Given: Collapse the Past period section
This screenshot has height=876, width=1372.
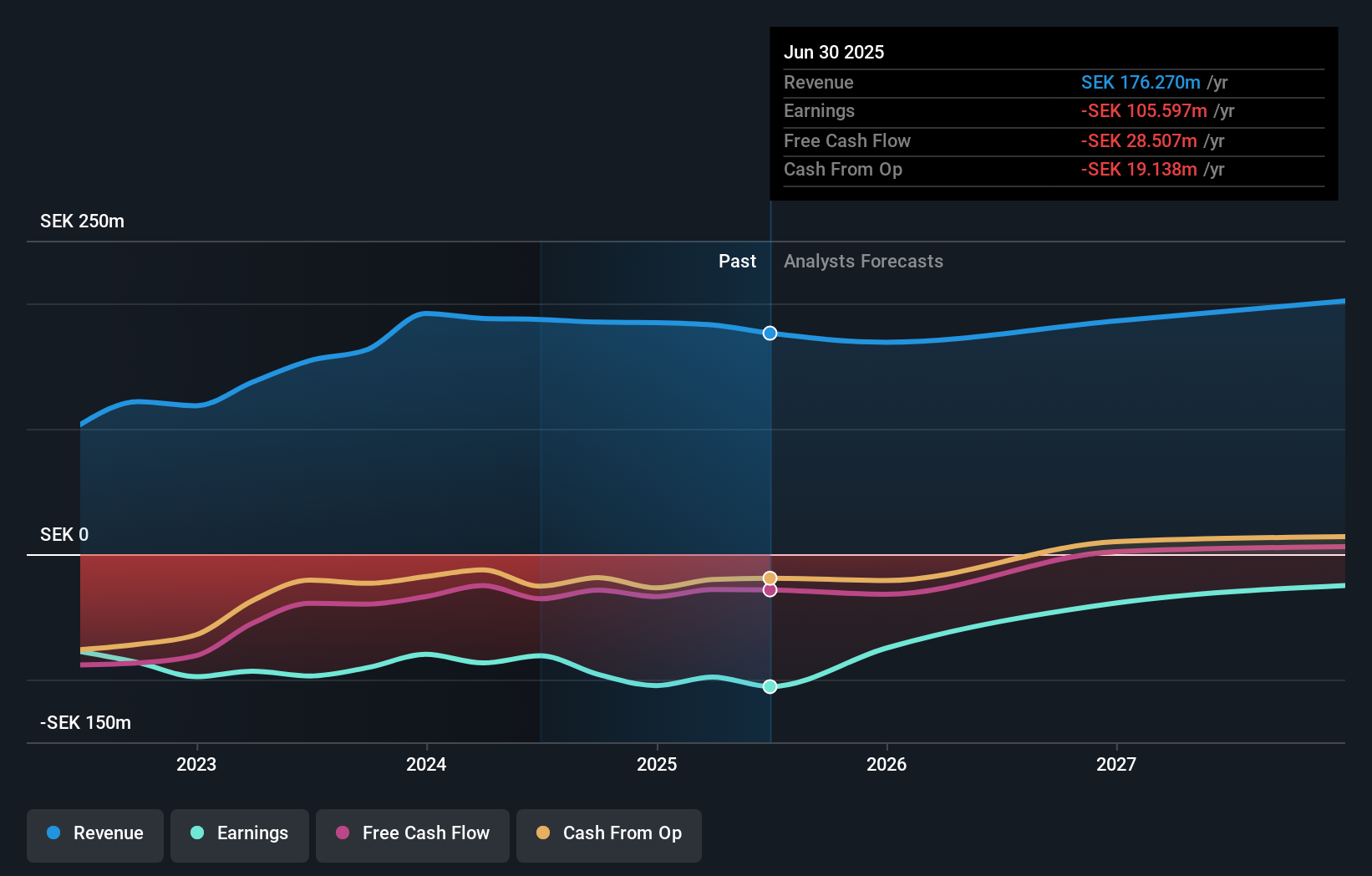Looking at the screenshot, I should (737, 261).
